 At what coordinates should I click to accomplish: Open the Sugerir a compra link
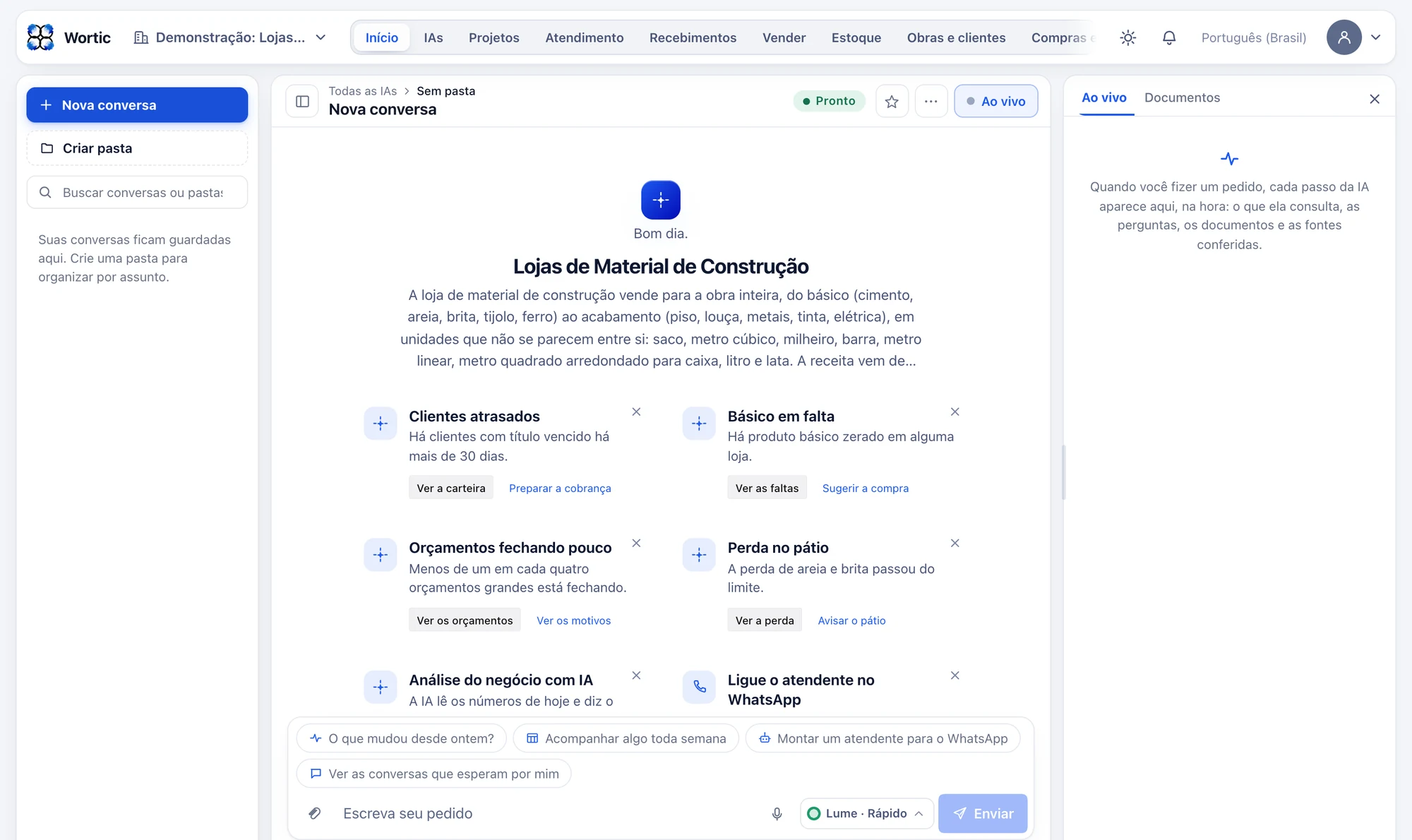pyautogui.click(x=865, y=488)
